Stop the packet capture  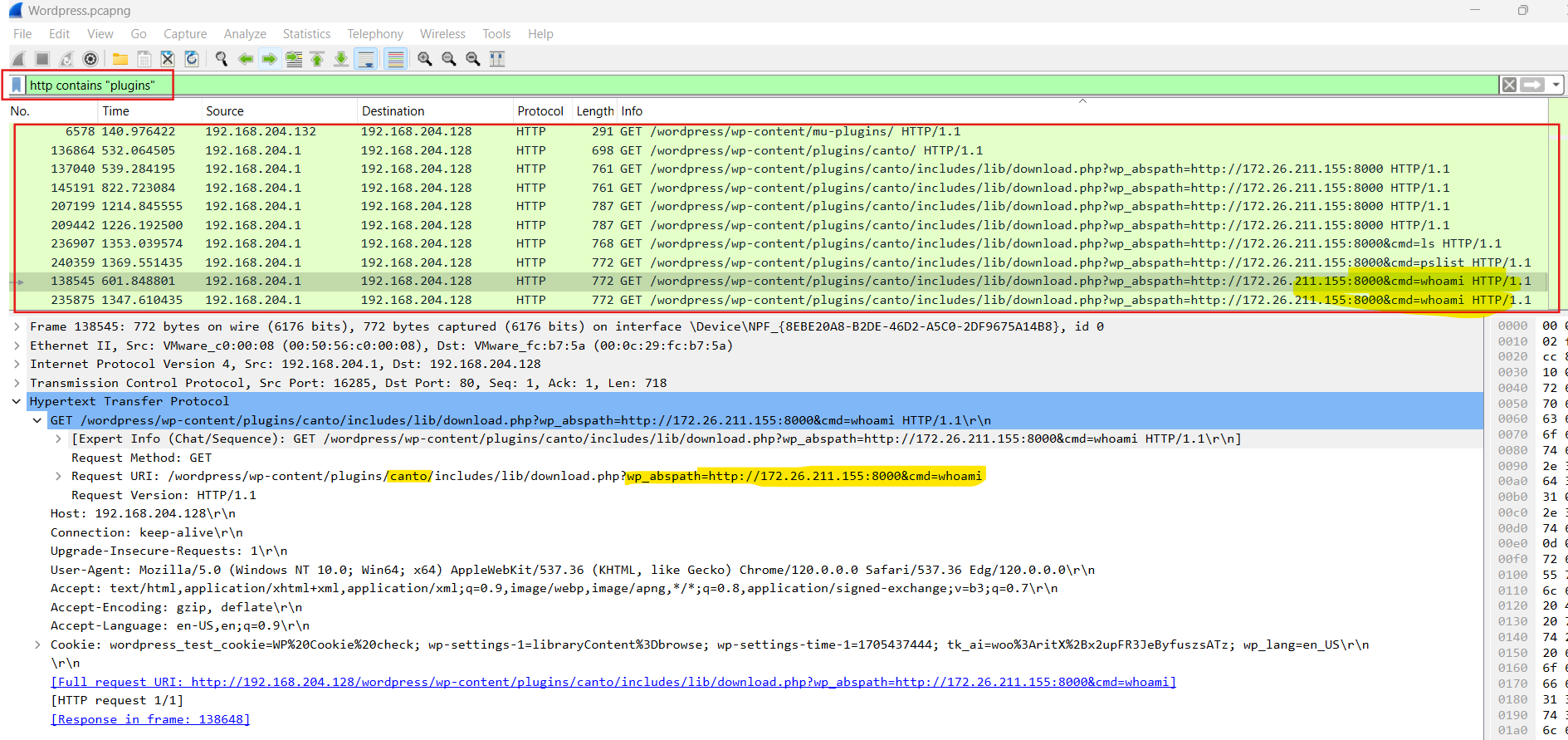point(42,59)
